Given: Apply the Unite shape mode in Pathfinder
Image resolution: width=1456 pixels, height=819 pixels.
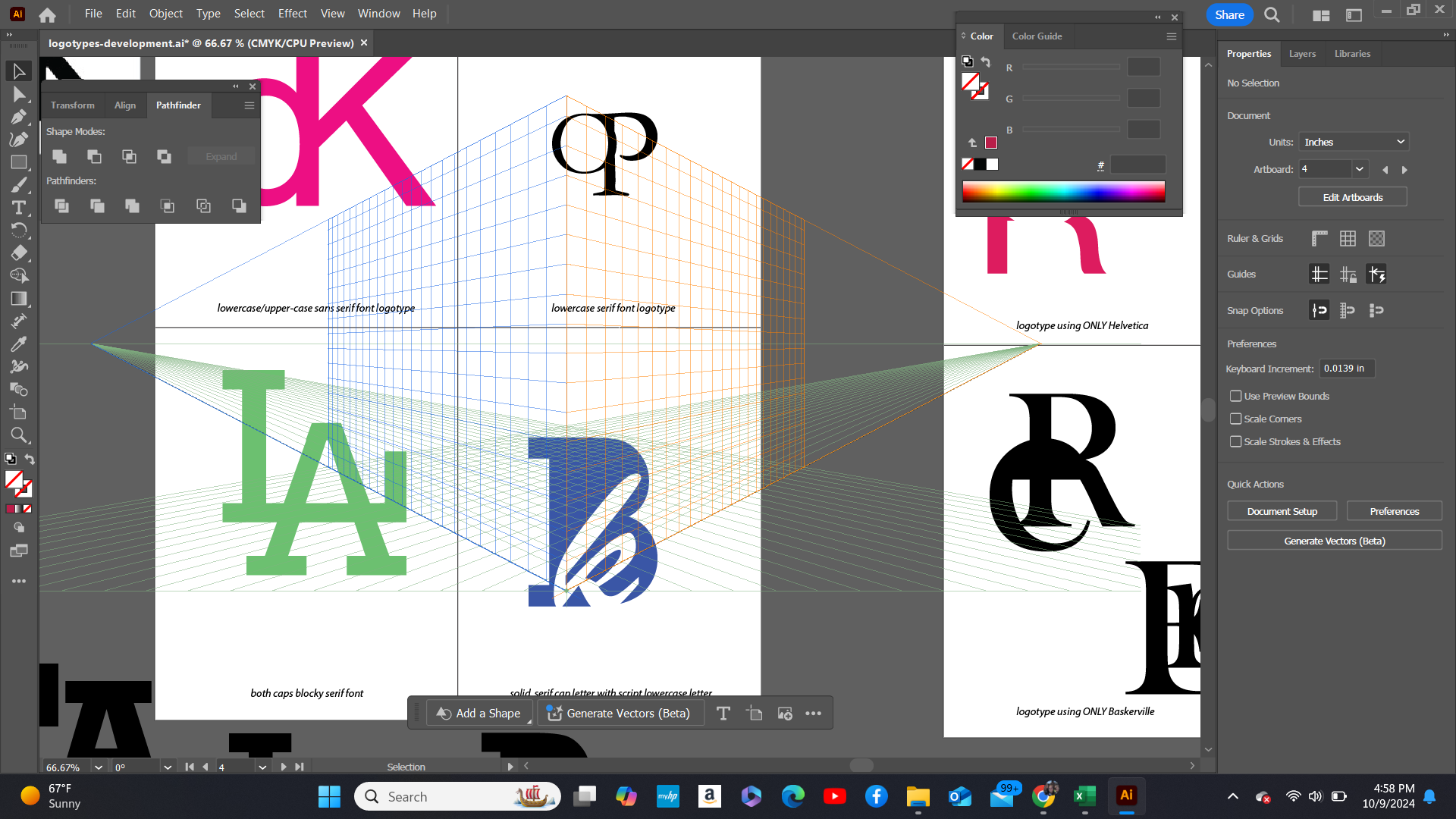Looking at the screenshot, I should coord(59,156).
